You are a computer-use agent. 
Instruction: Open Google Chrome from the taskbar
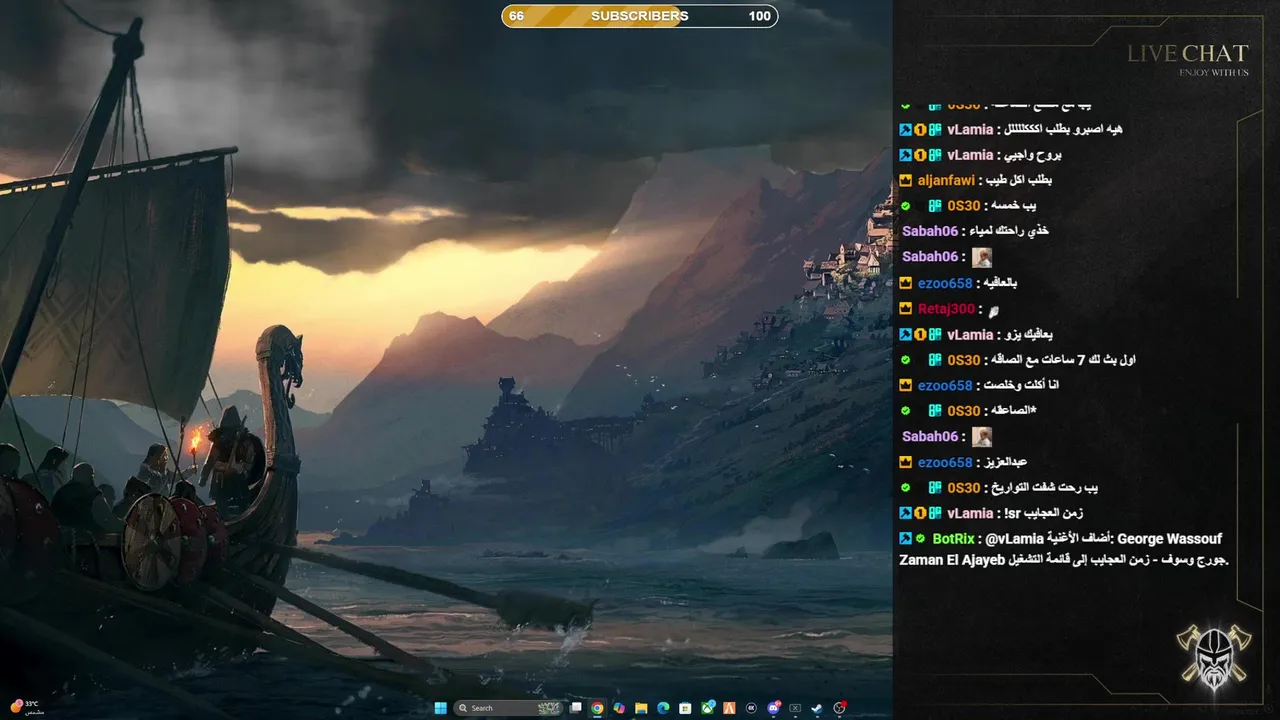coord(597,708)
